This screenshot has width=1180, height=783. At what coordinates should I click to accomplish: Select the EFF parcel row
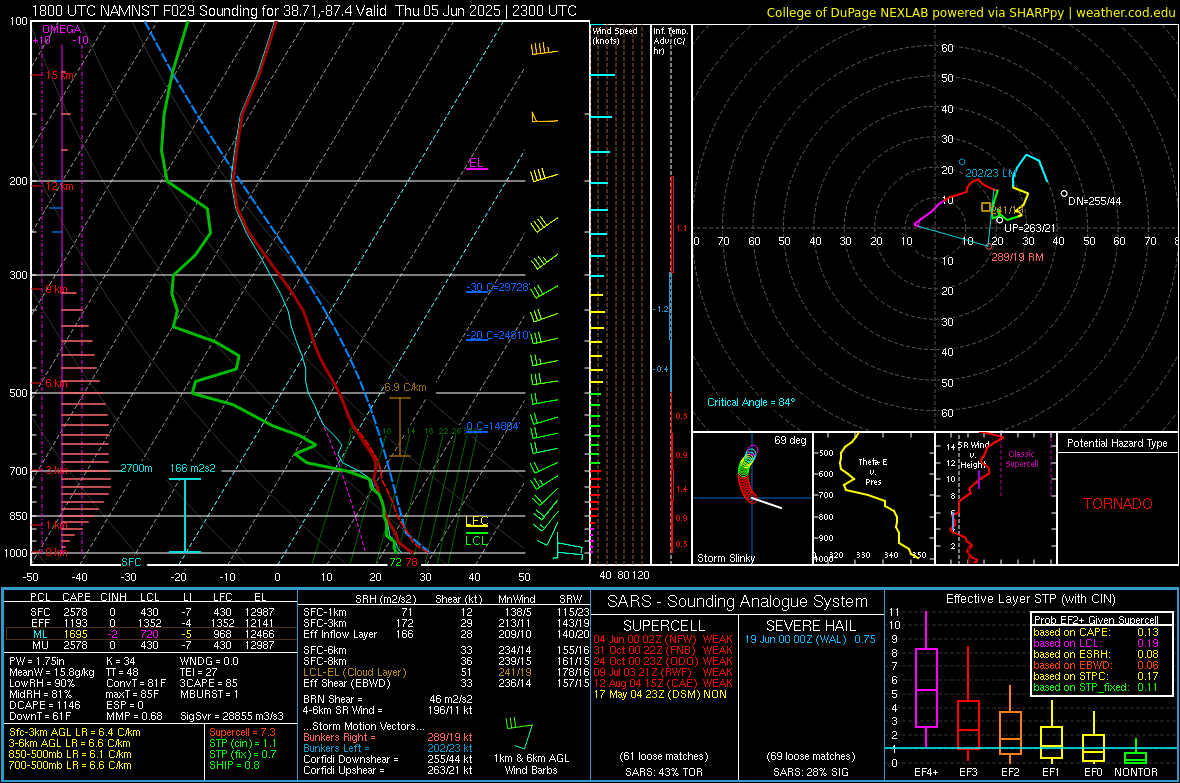[151, 623]
